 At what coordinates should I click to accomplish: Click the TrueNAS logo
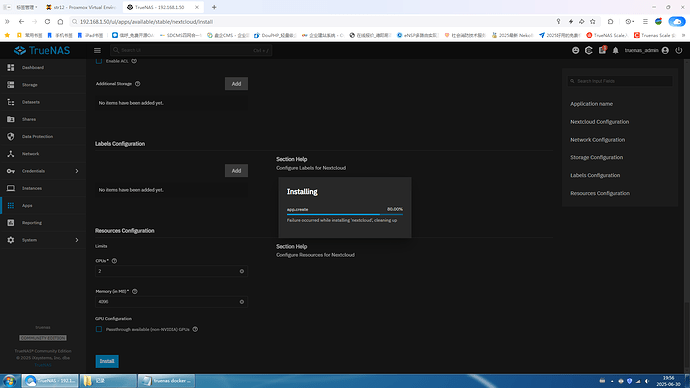pos(42,51)
